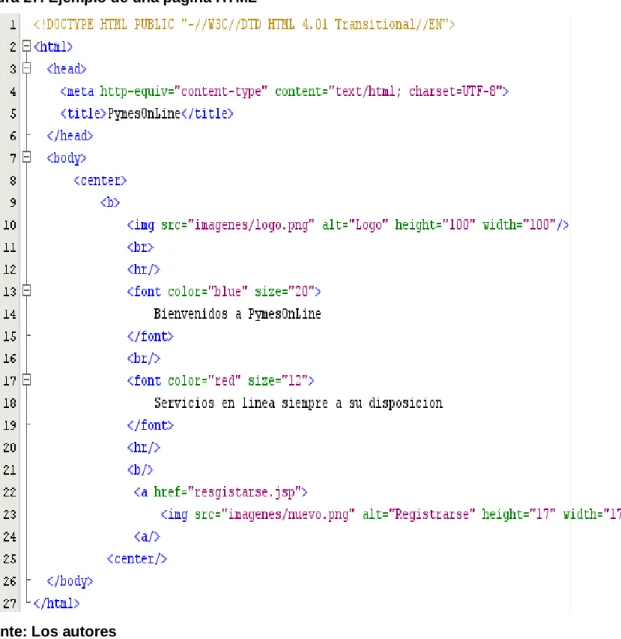Click line number 1 in the gutter
Screen dimensions: 621x639
pyautogui.click(x=13, y=25)
